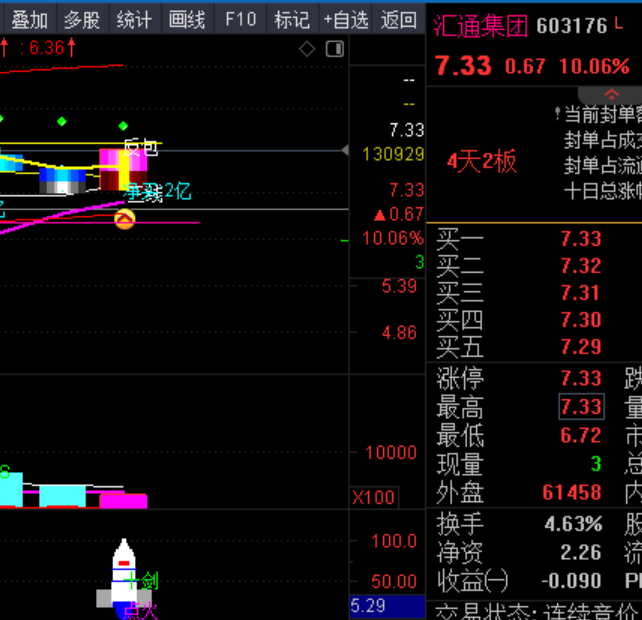
Task: Click the boxed 最高 value 7.33
Action: (x=581, y=407)
